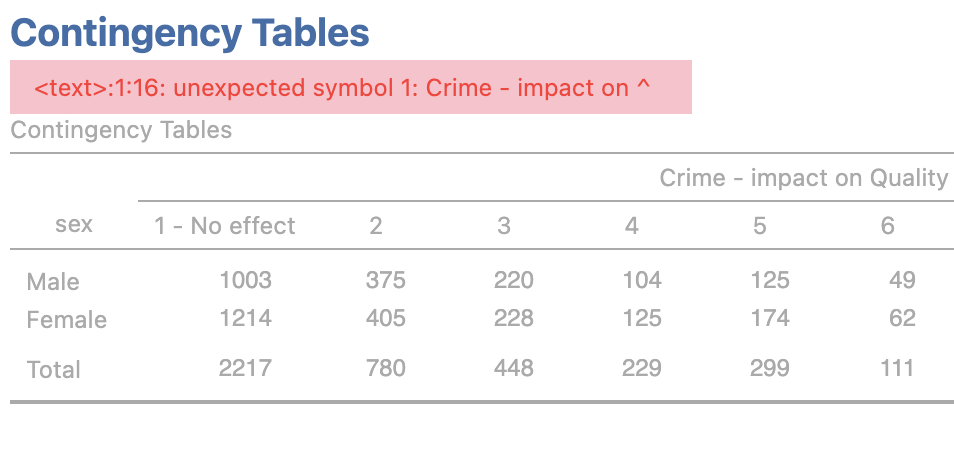Click the grey Contingency Tables table title
Screen dimensions: 954x458
[x=121, y=130]
